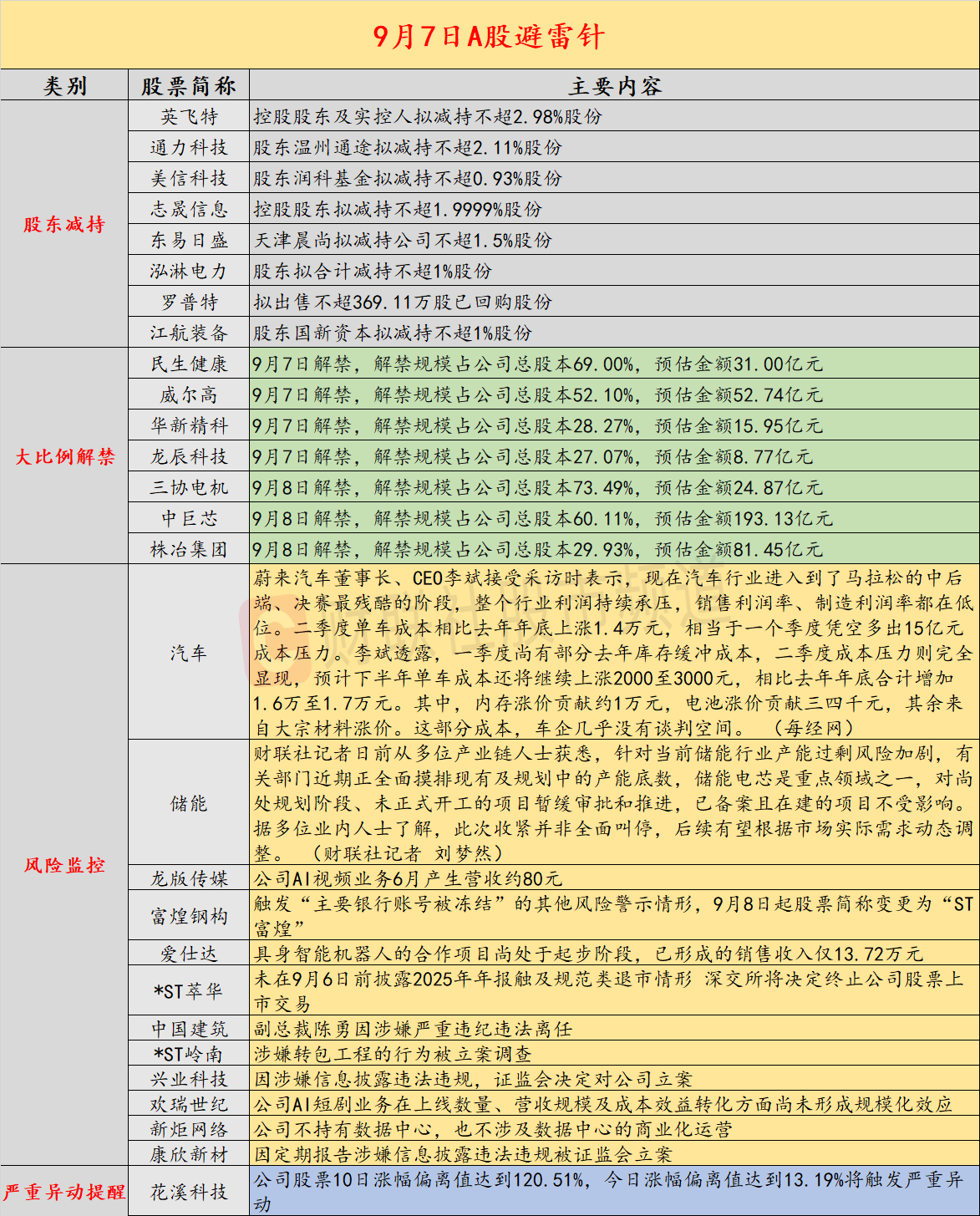Select stock name 三协电机
Viewport: 980px width, 1216px height.
click(189, 487)
